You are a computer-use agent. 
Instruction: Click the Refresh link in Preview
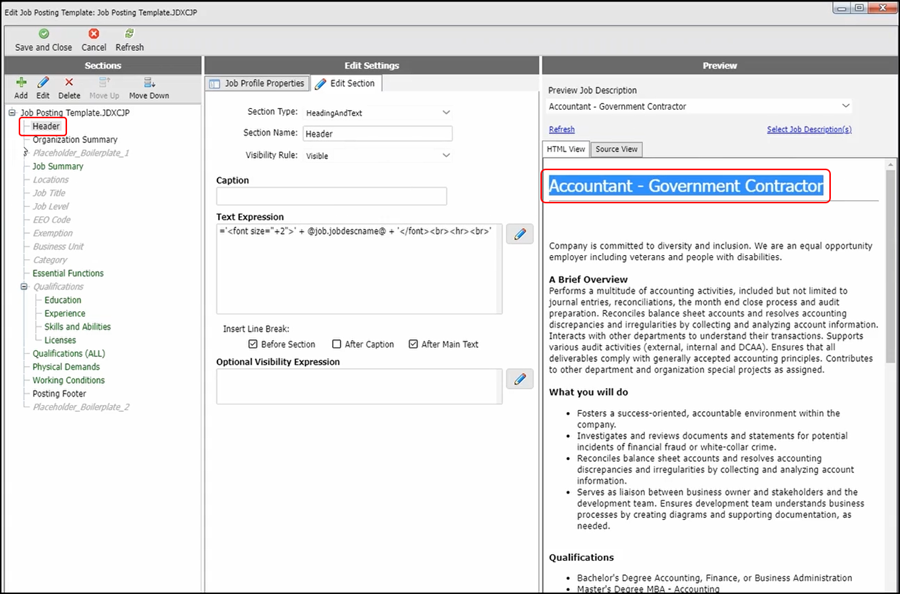tap(562, 129)
